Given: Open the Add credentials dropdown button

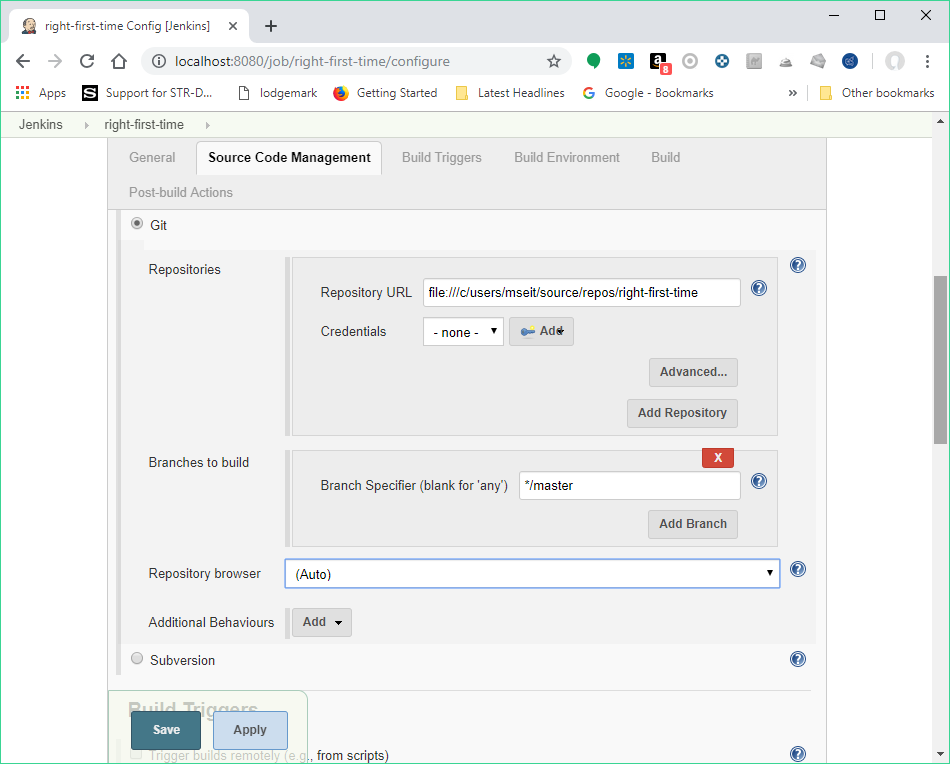Looking at the screenshot, I should coord(542,331).
